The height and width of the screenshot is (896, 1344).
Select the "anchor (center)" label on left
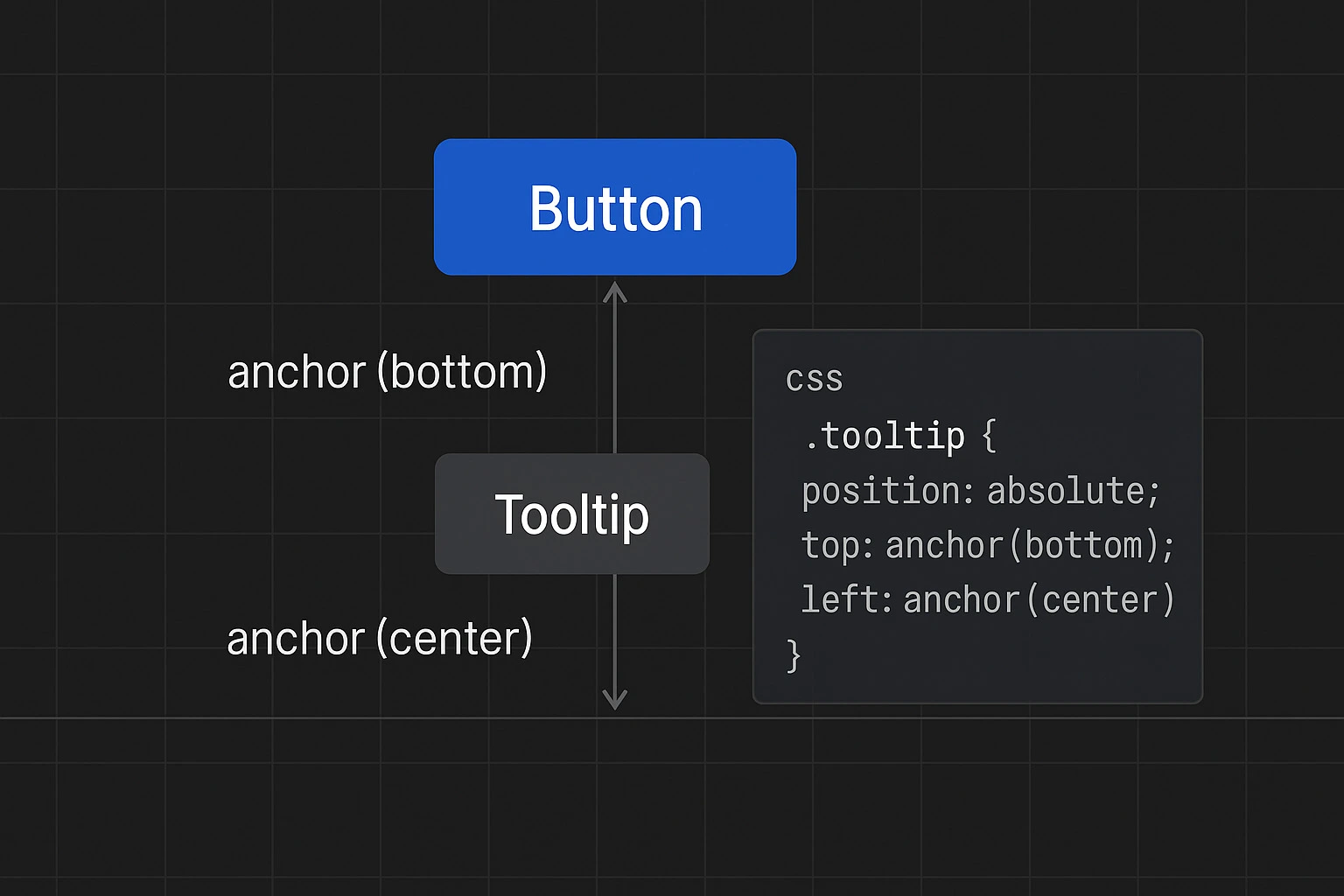pos(380,639)
